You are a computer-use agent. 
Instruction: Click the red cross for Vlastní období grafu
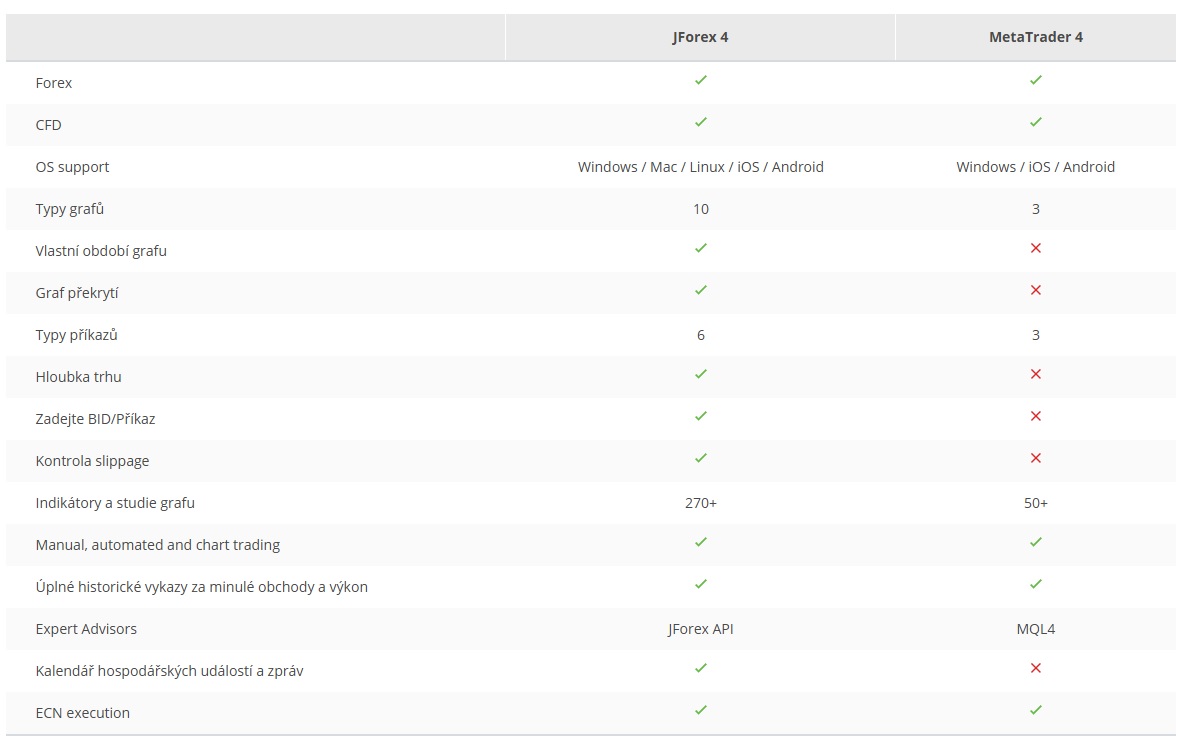point(1036,248)
